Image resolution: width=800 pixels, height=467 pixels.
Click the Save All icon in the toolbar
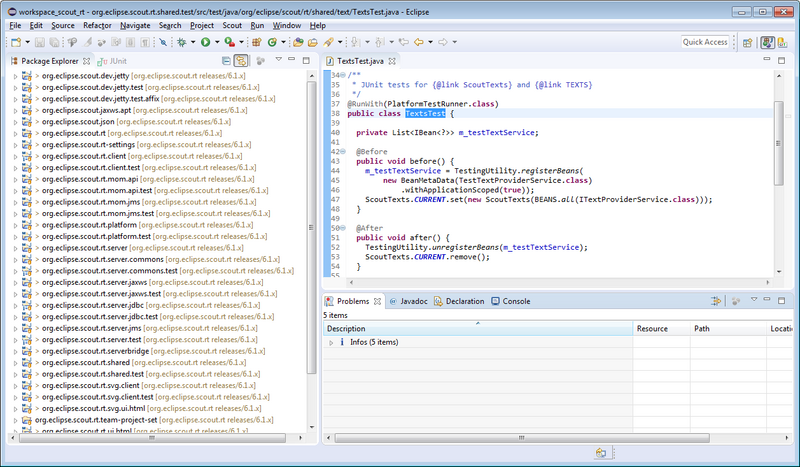(54, 42)
